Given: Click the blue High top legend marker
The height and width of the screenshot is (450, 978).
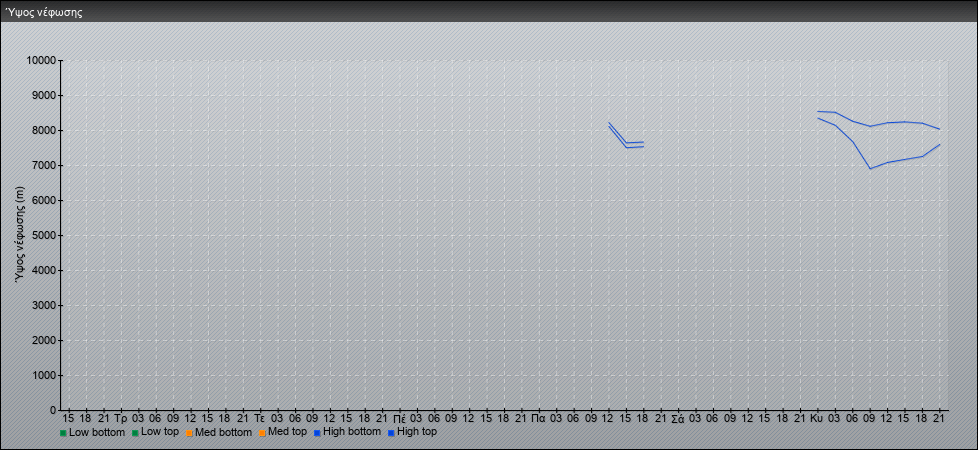Looking at the screenshot, I should (391, 433).
